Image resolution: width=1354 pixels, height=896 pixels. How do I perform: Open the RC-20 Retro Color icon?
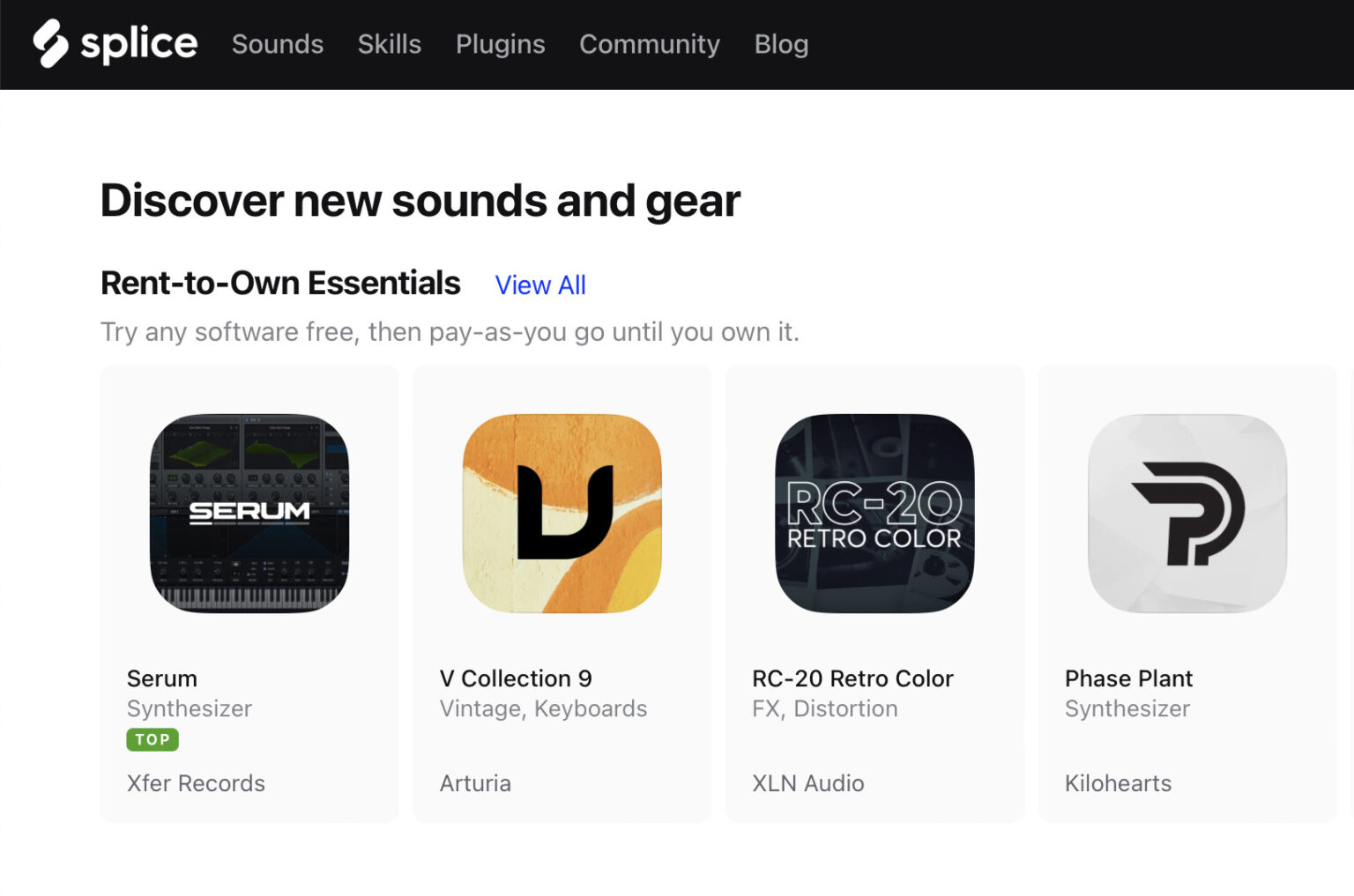tap(874, 514)
